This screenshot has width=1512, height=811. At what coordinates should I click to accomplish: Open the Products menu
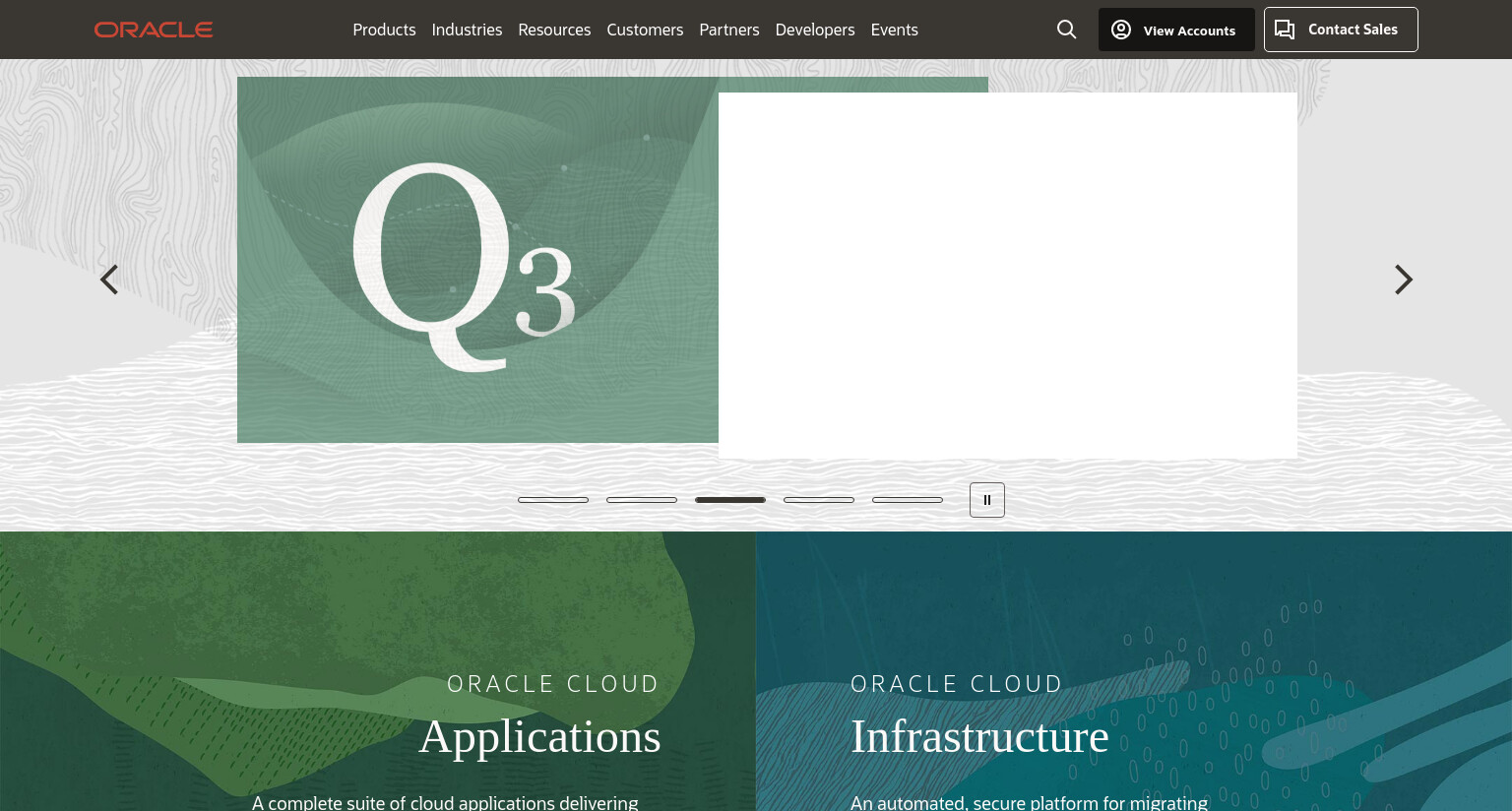click(384, 30)
